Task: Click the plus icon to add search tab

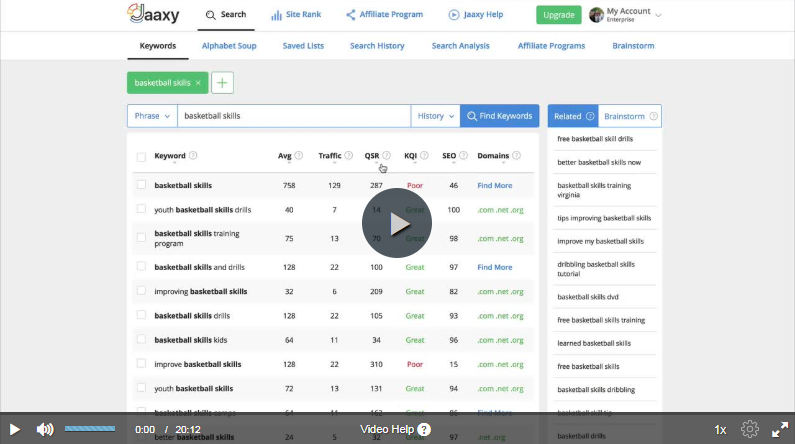Action: (x=222, y=83)
